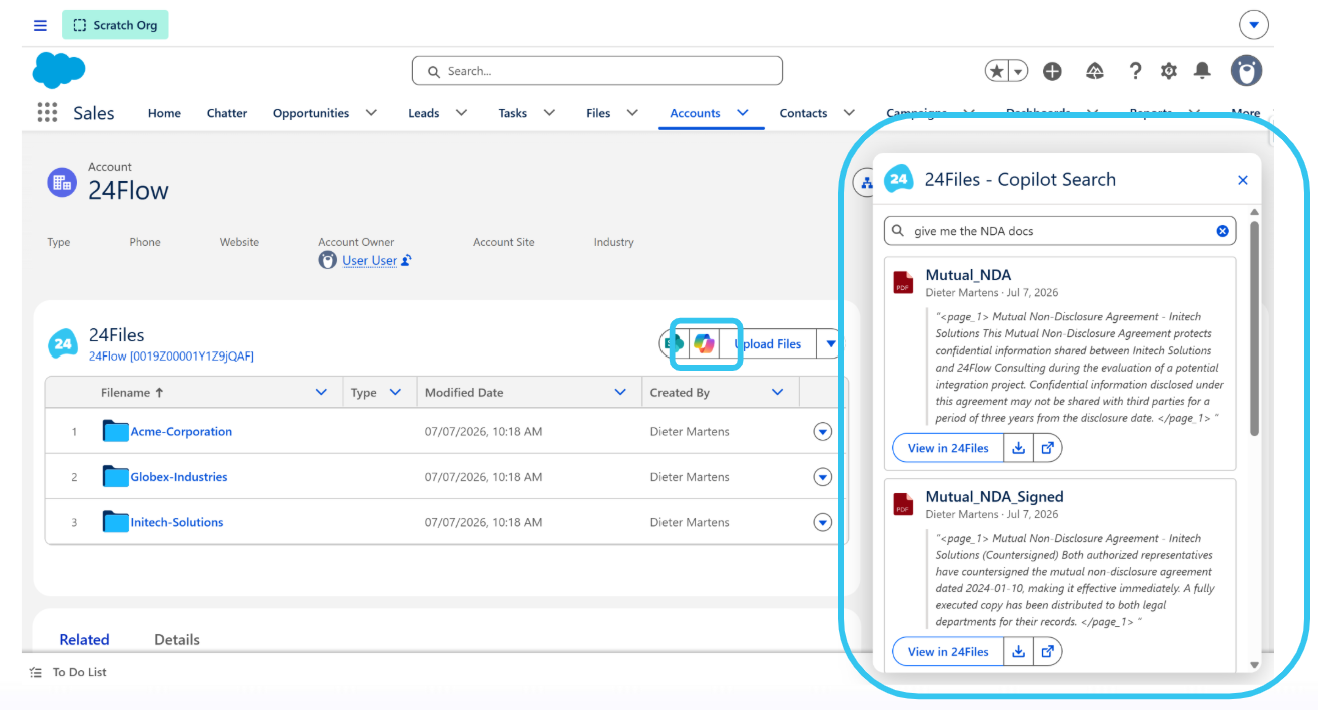The height and width of the screenshot is (710, 1318).
Task: Download the Mutual_NDA document
Action: click(x=1018, y=448)
